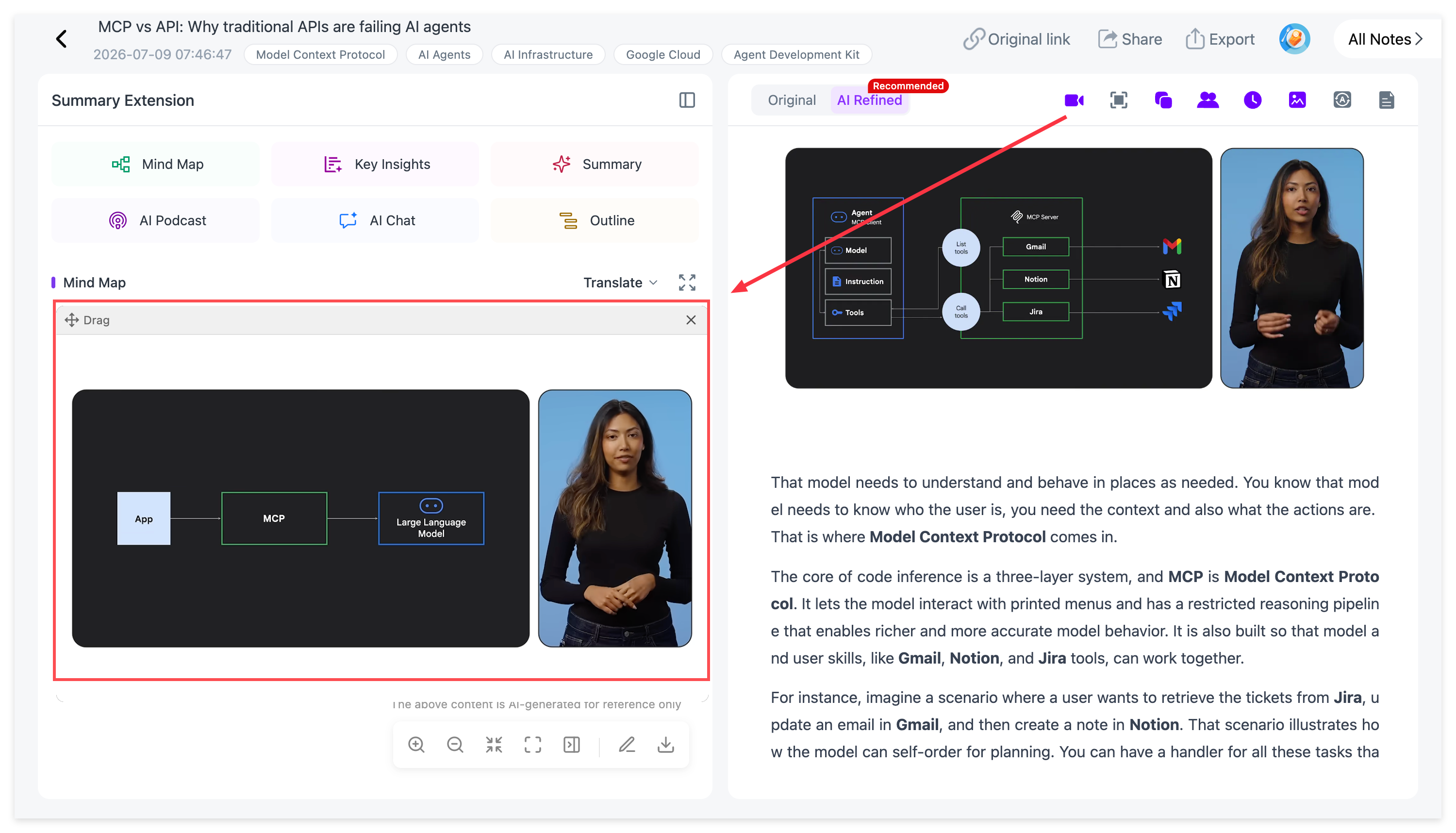Share this note
This screenshot has height=833, width=1456.
coord(1129,39)
